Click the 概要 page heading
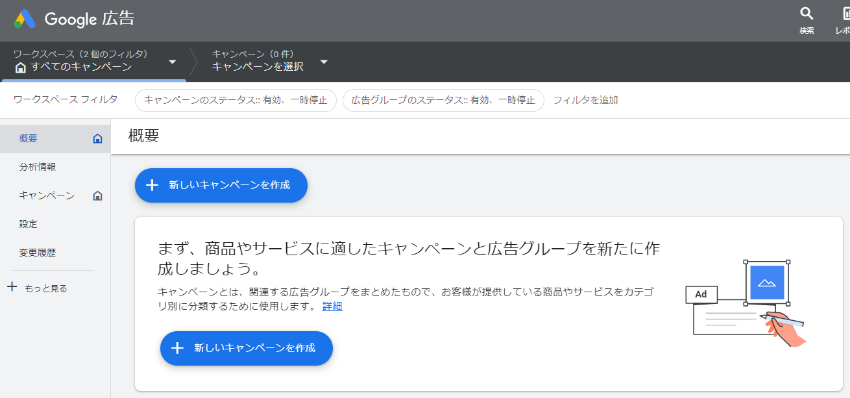 click(144, 136)
